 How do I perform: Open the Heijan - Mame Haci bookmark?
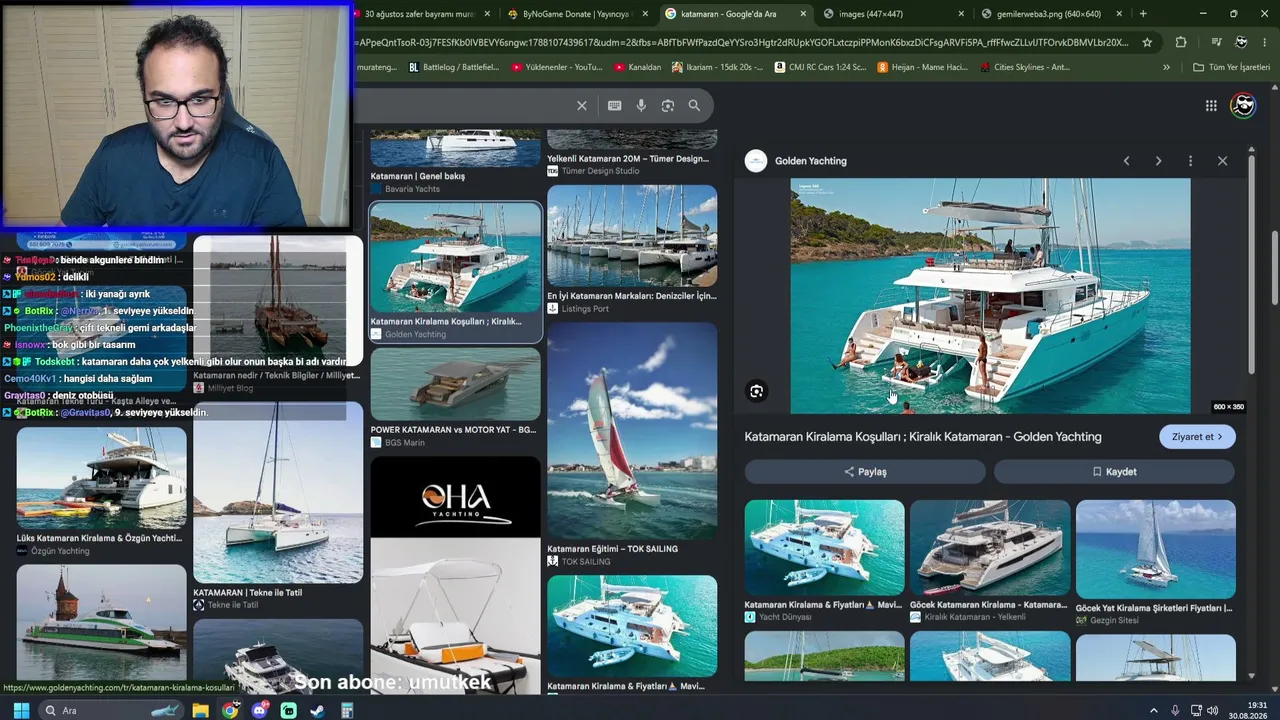tap(922, 67)
